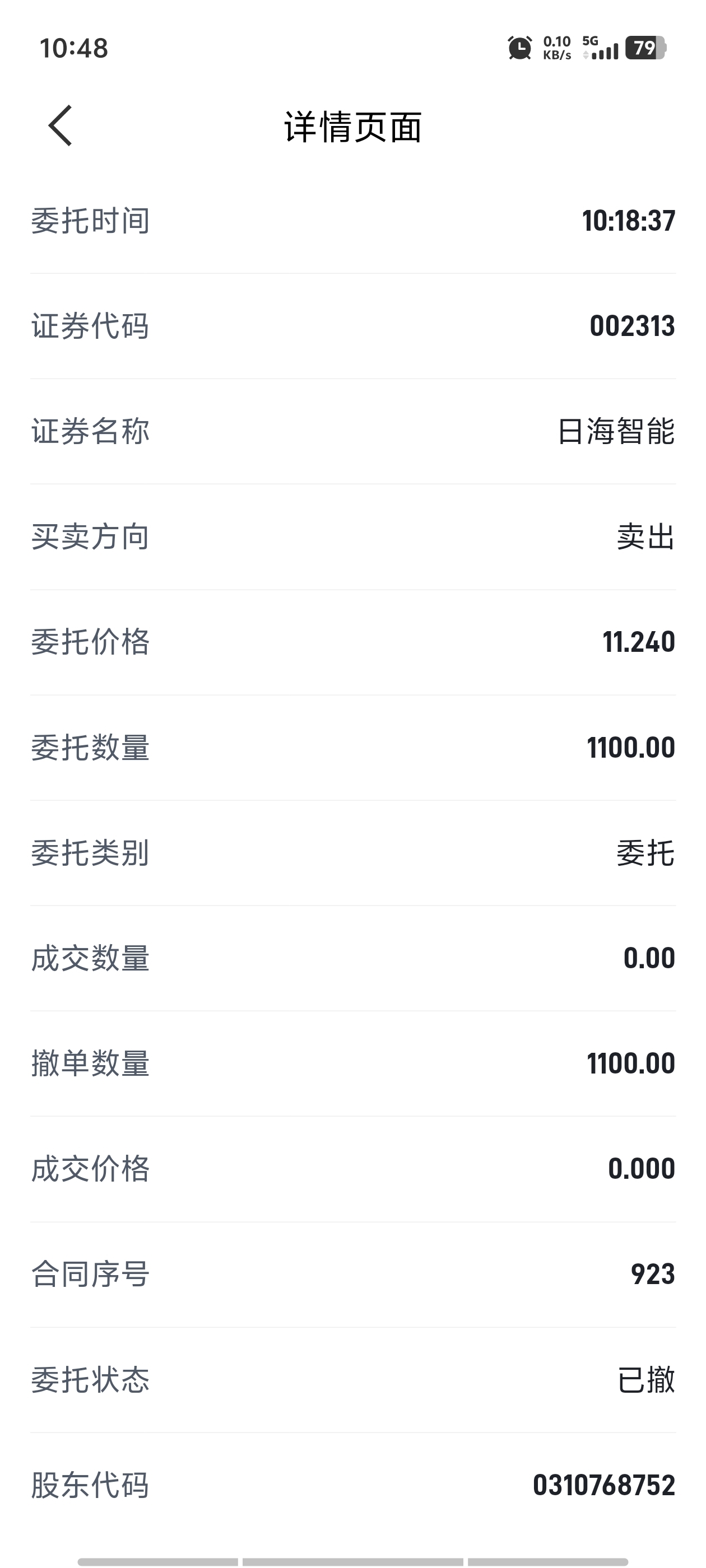Tap the 撤单数量 row value 1100.00

[x=630, y=1063]
